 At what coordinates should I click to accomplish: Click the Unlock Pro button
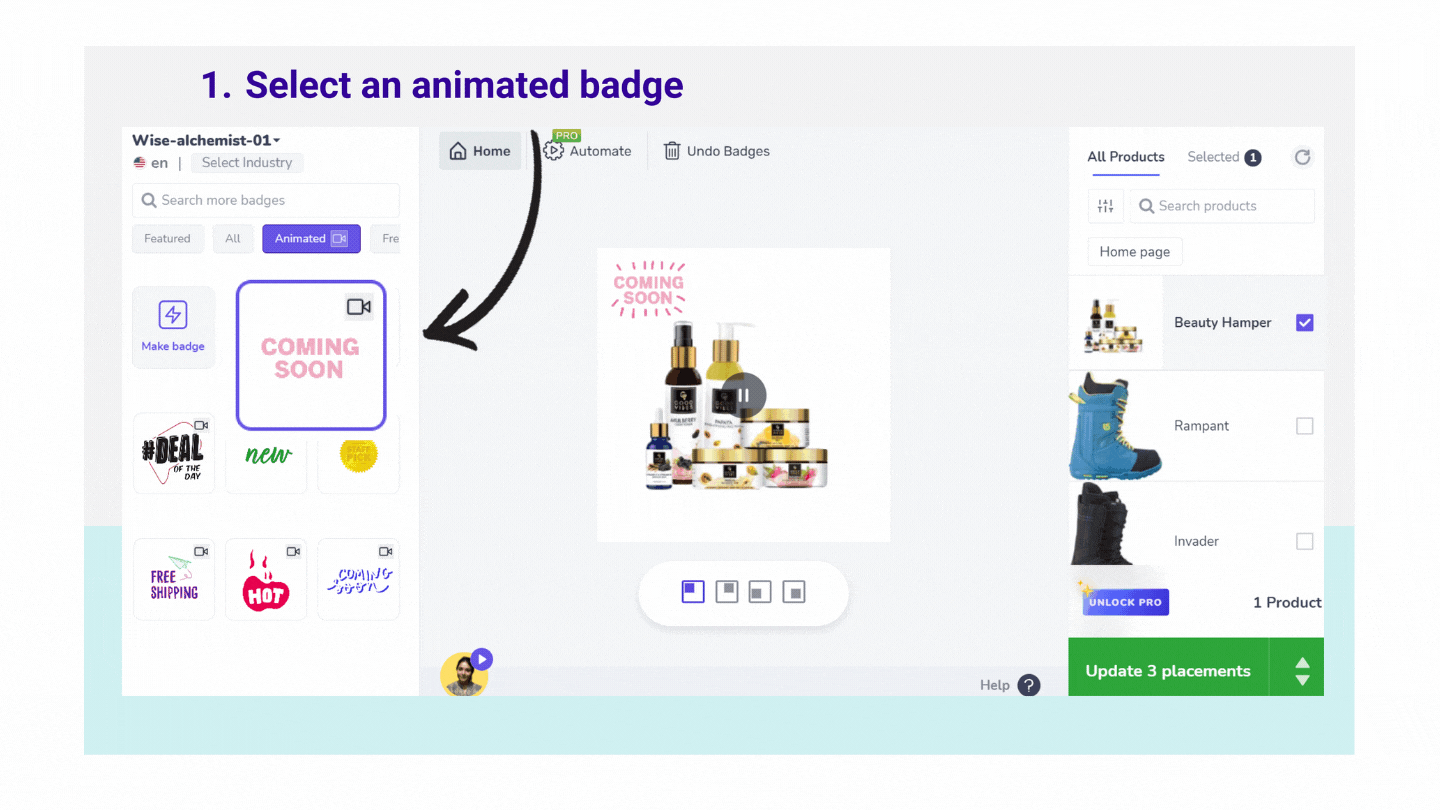pos(1125,602)
